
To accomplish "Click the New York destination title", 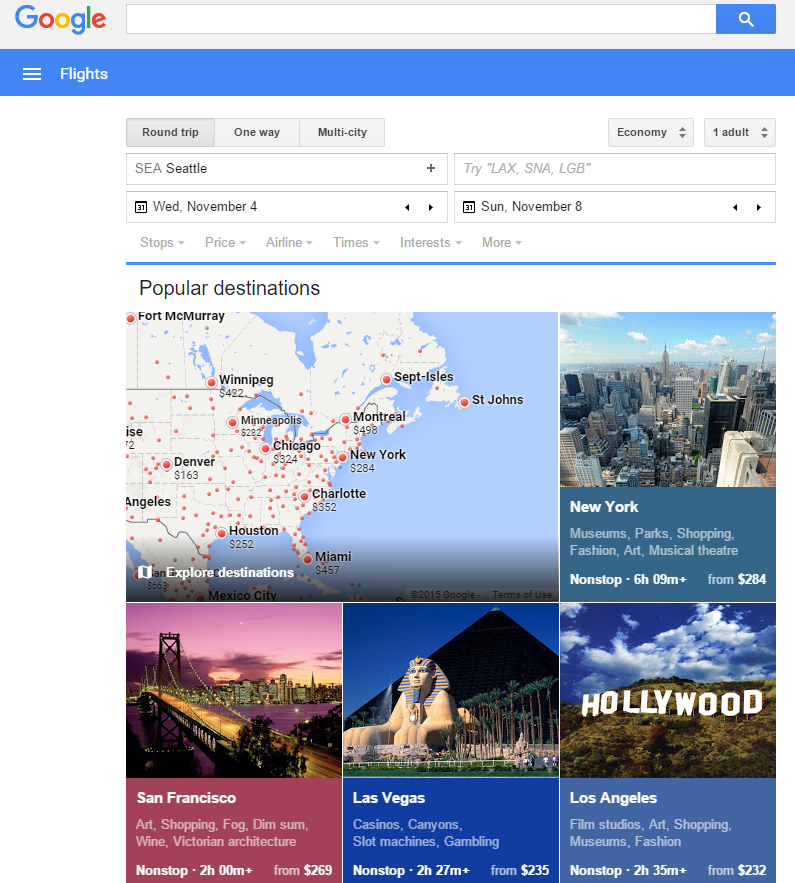I will tap(604, 507).
